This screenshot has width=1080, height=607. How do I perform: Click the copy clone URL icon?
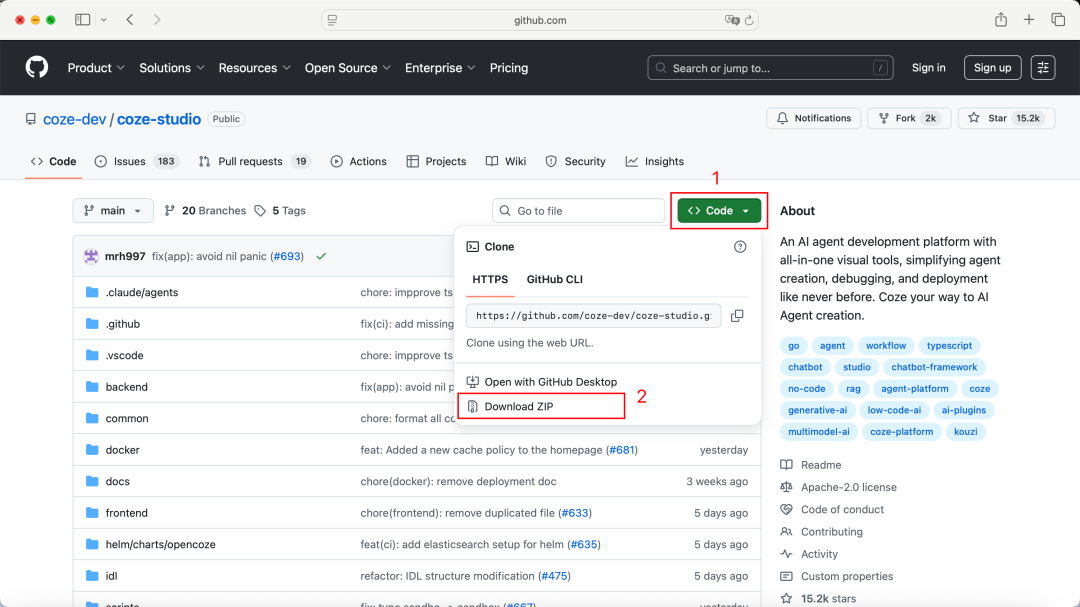(737, 316)
